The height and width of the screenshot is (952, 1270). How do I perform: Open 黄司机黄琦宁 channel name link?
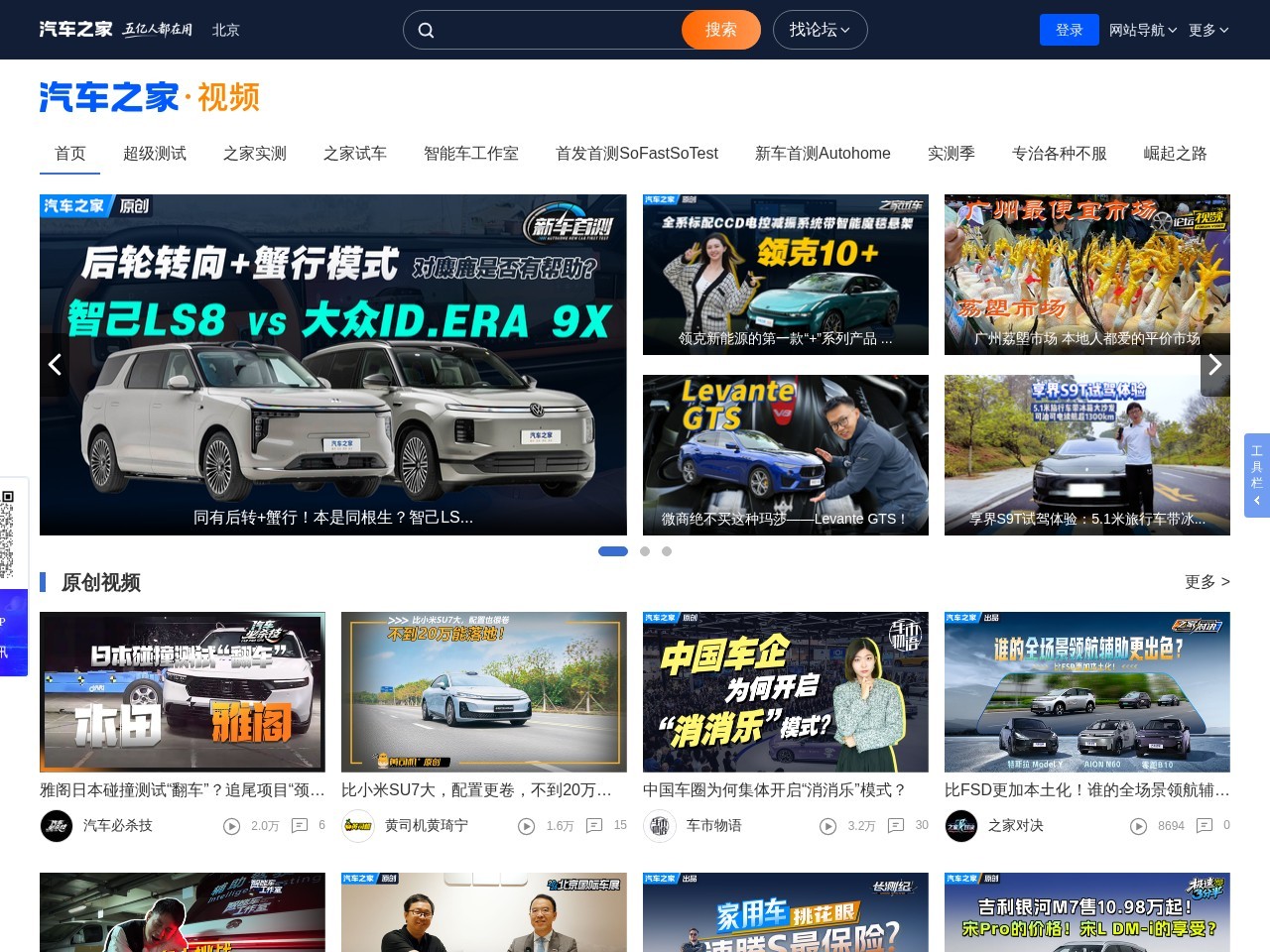click(427, 826)
